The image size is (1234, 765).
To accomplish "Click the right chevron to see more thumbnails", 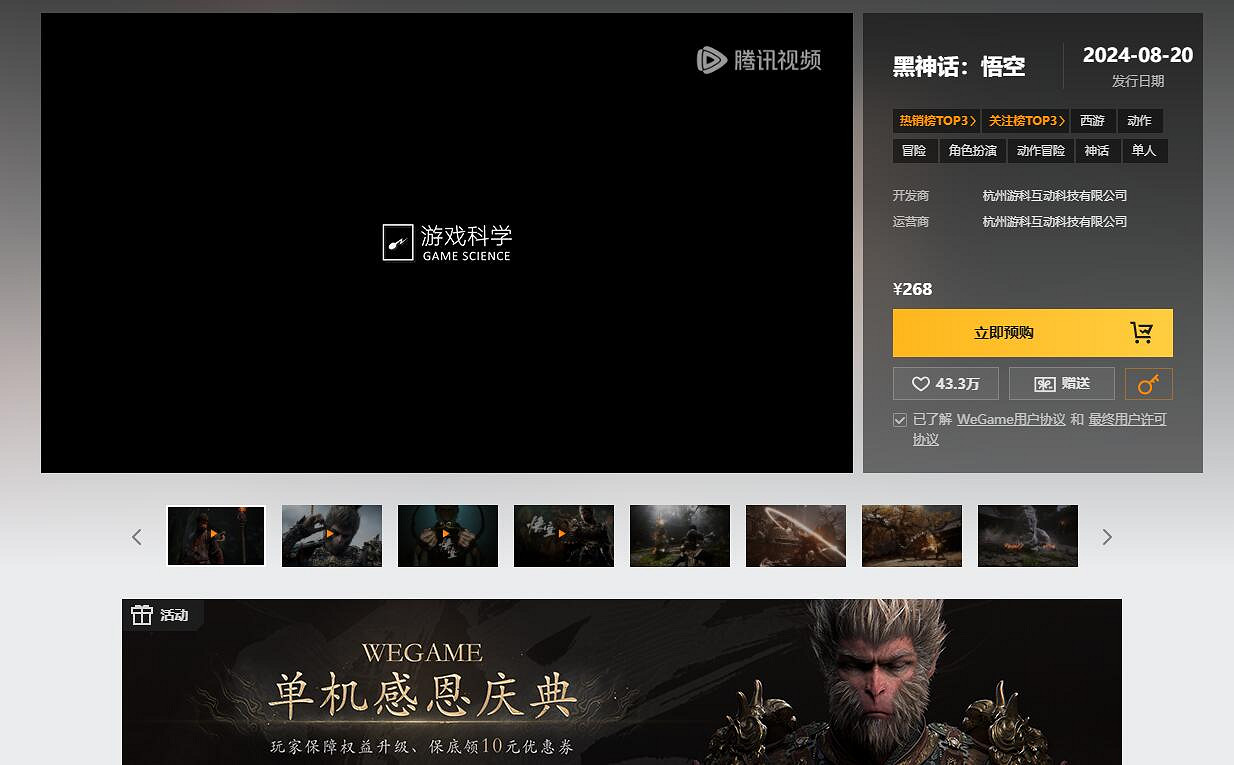I will (x=1107, y=537).
